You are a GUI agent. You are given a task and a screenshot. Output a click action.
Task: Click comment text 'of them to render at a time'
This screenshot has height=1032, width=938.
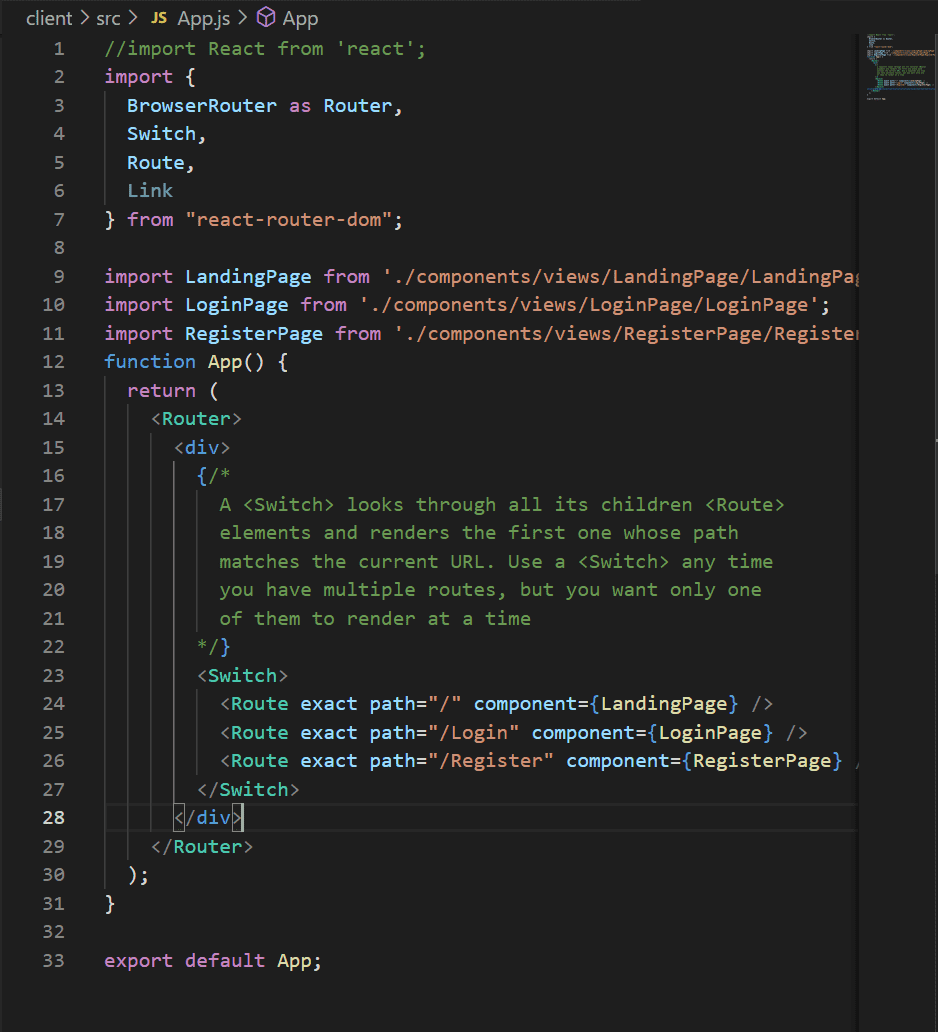point(375,619)
